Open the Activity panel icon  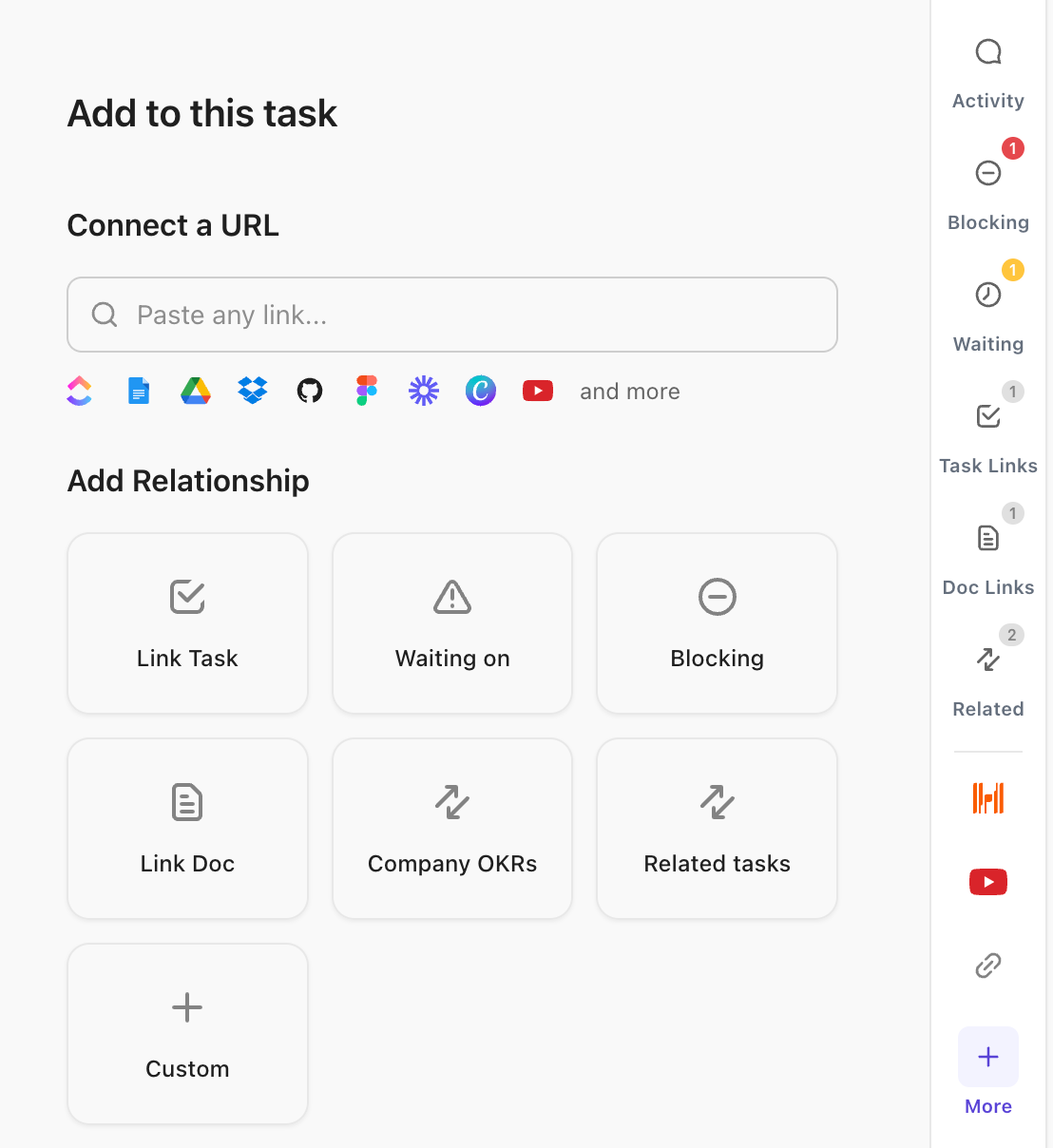click(988, 53)
